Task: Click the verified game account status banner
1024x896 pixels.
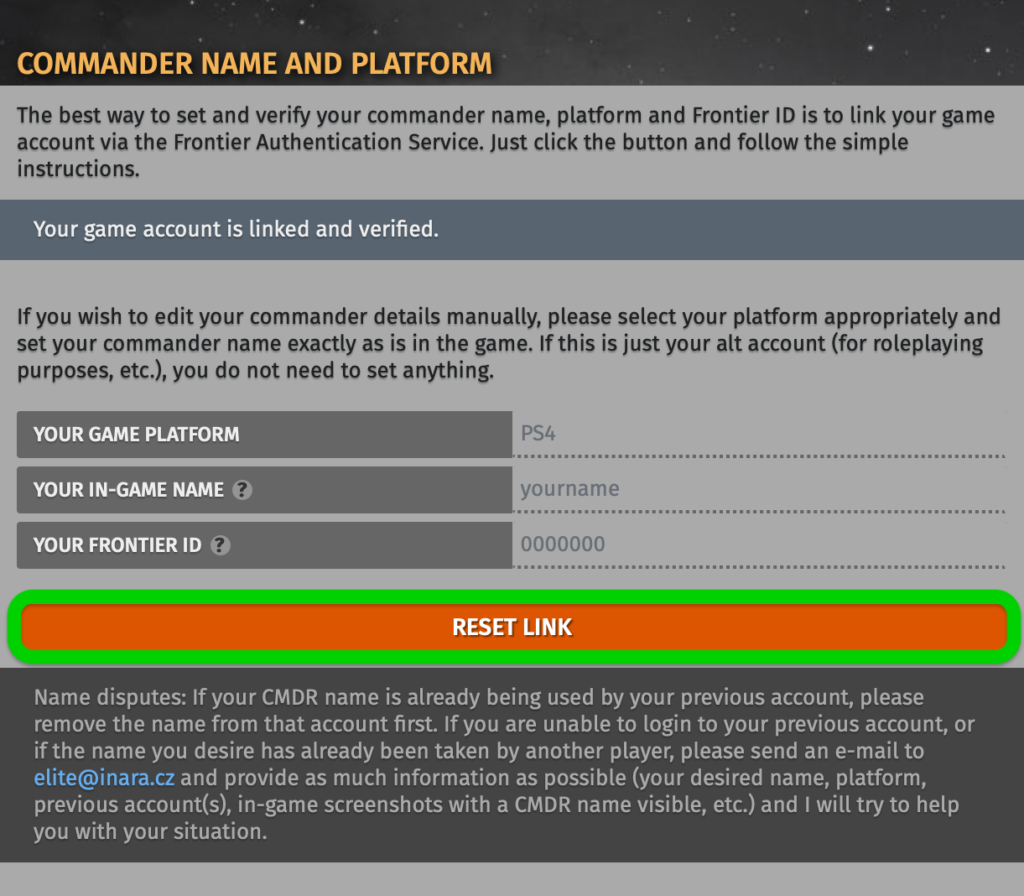Action: point(512,229)
